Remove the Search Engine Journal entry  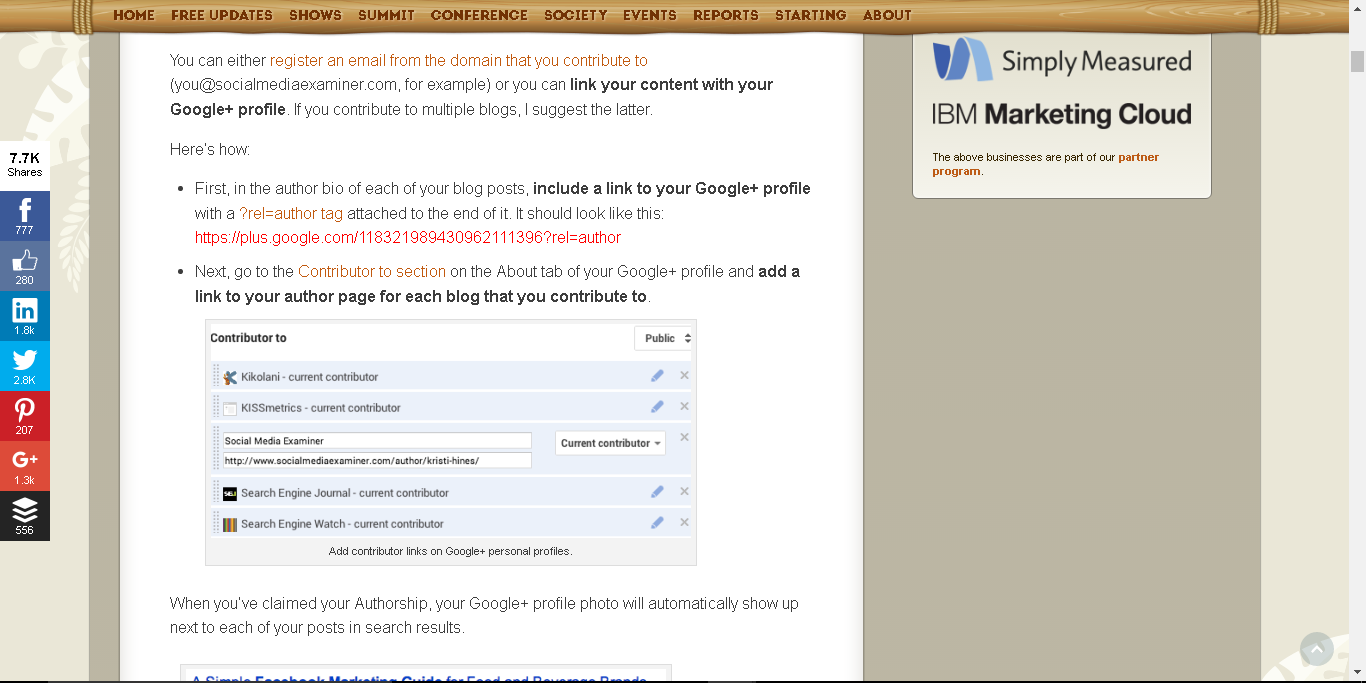point(684,492)
